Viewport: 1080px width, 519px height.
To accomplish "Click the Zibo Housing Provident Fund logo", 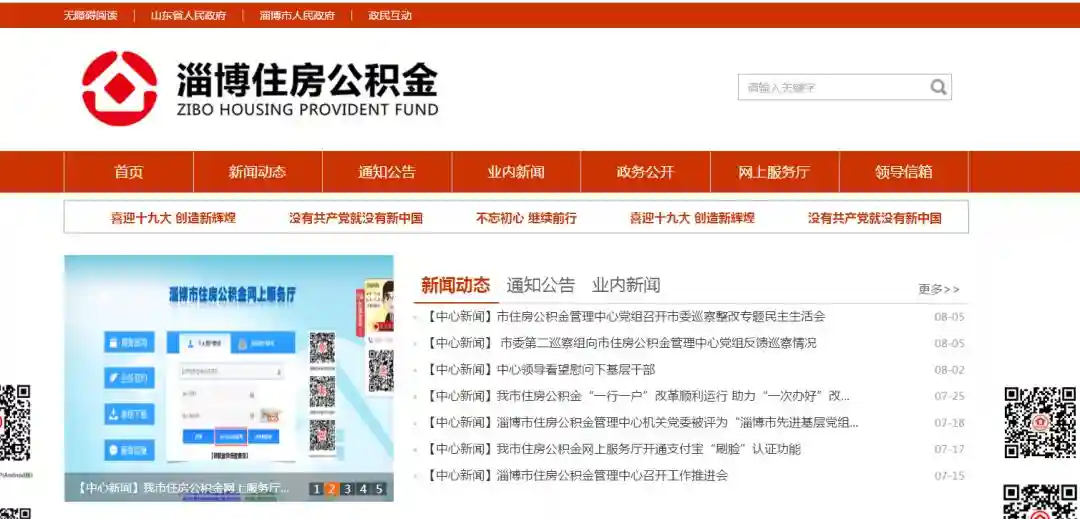I will pyautogui.click(x=260, y=88).
